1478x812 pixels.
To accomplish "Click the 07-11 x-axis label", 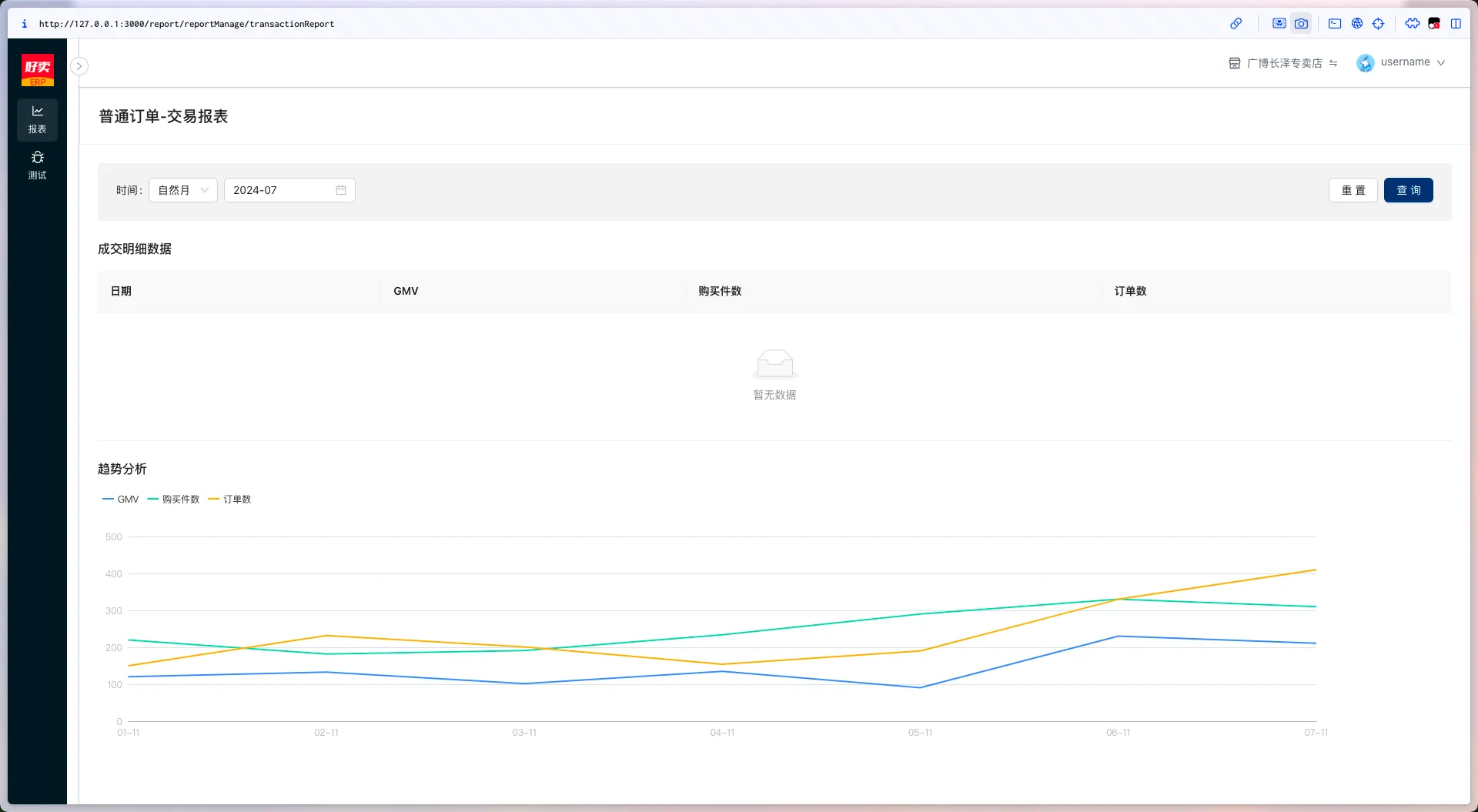I will click(1316, 733).
